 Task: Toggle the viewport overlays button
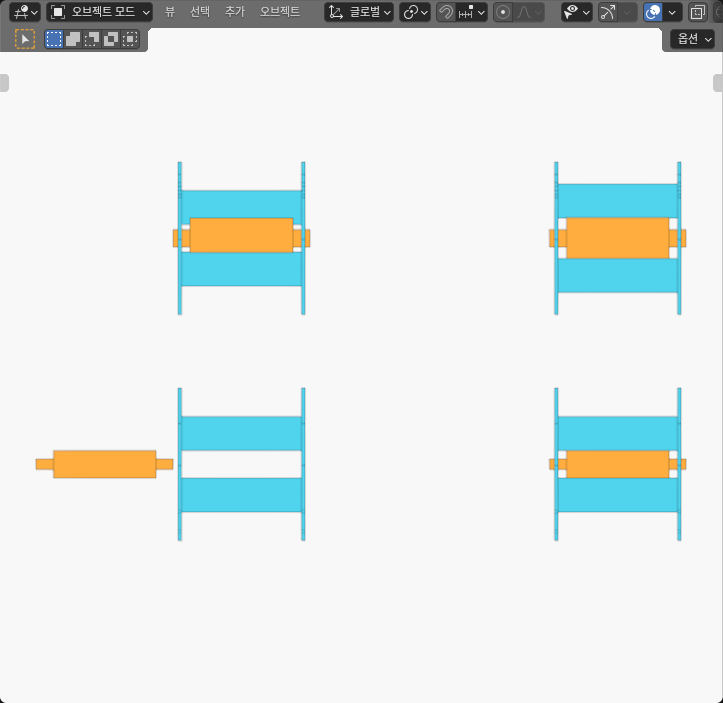[x=653, y=12]
